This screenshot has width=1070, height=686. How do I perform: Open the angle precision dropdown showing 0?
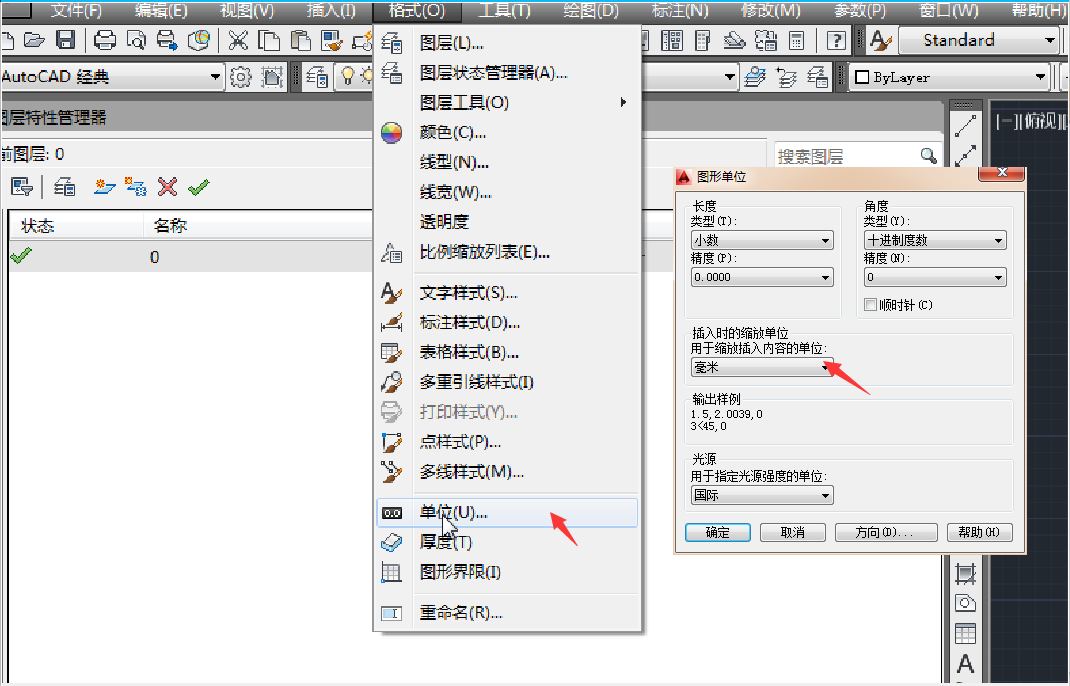point(935,277)
